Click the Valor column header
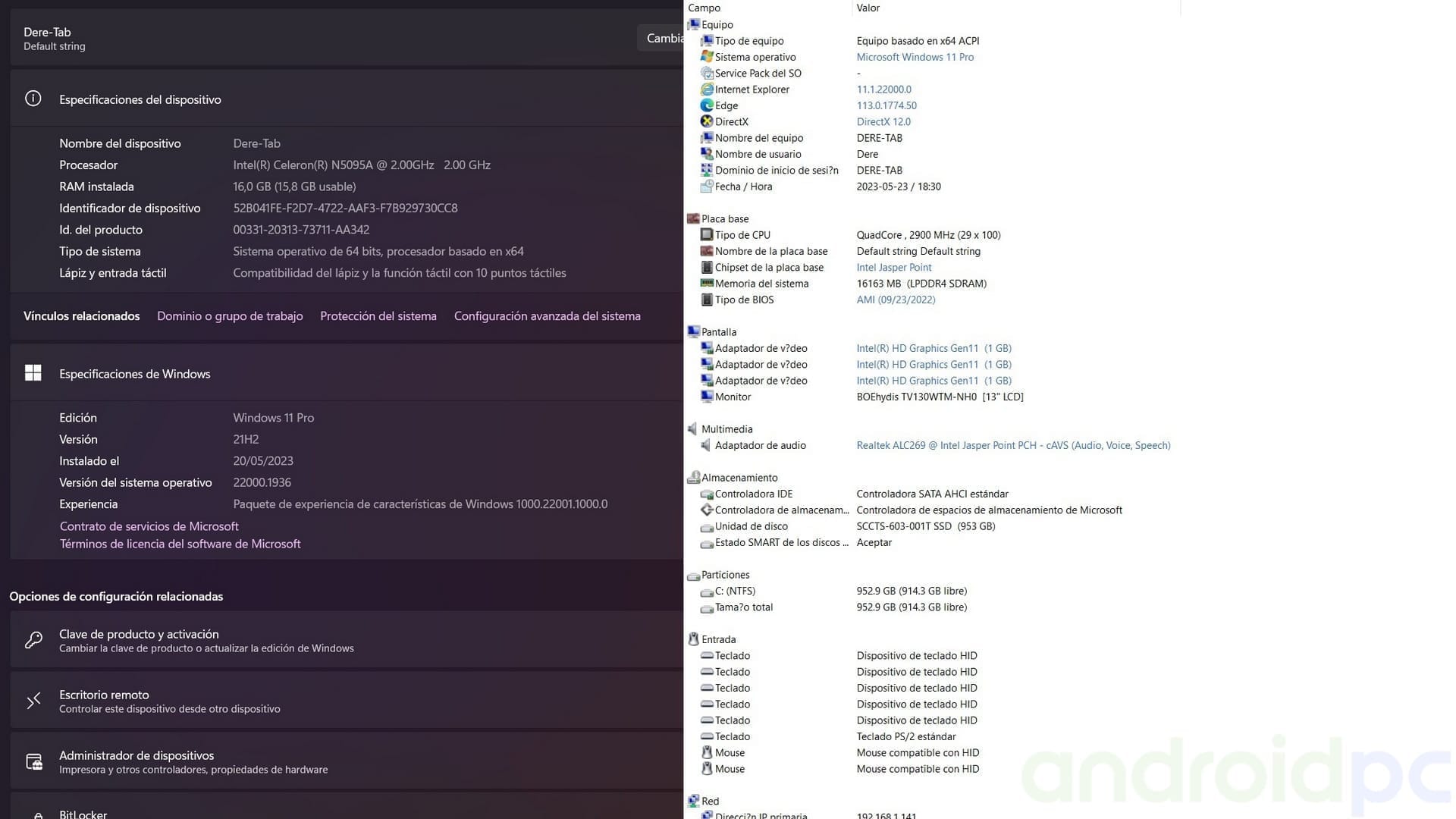 (x=1016, y=8)
